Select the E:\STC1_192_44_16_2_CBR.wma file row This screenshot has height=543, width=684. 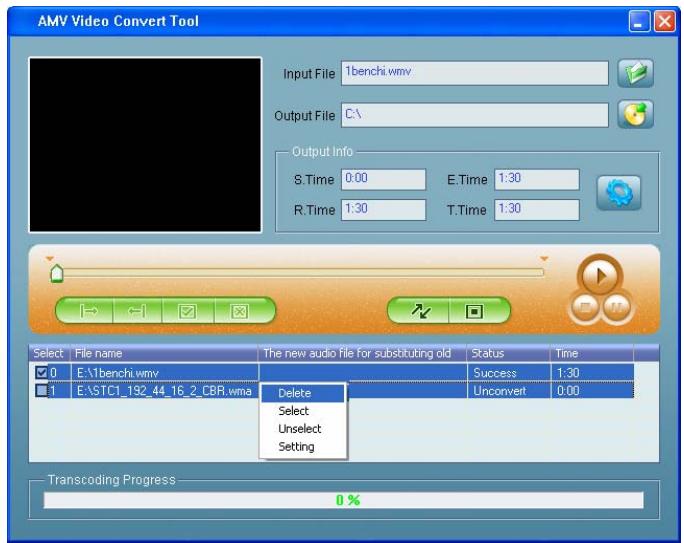pos(332,390)
